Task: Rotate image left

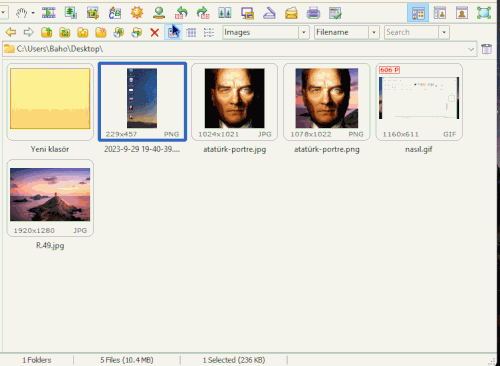Action: 181,13
